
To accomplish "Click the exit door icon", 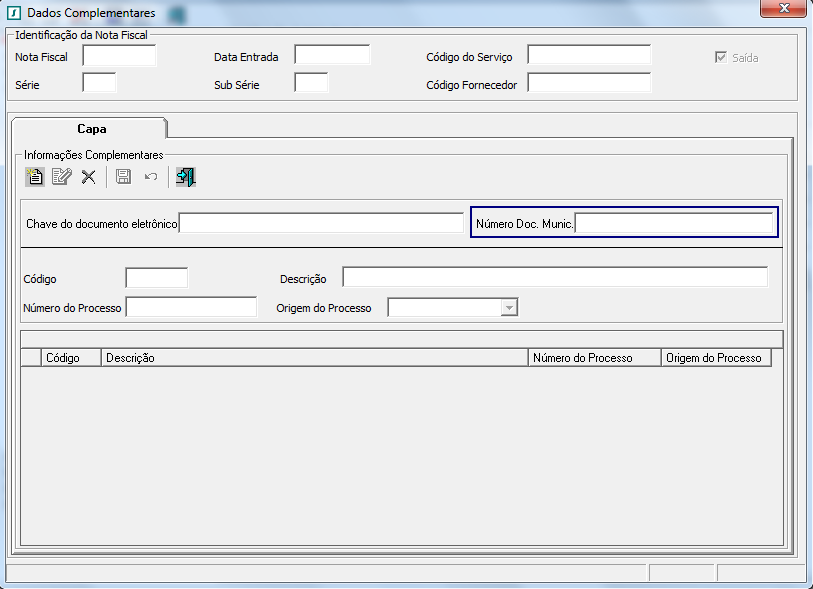I will point(185,177).
